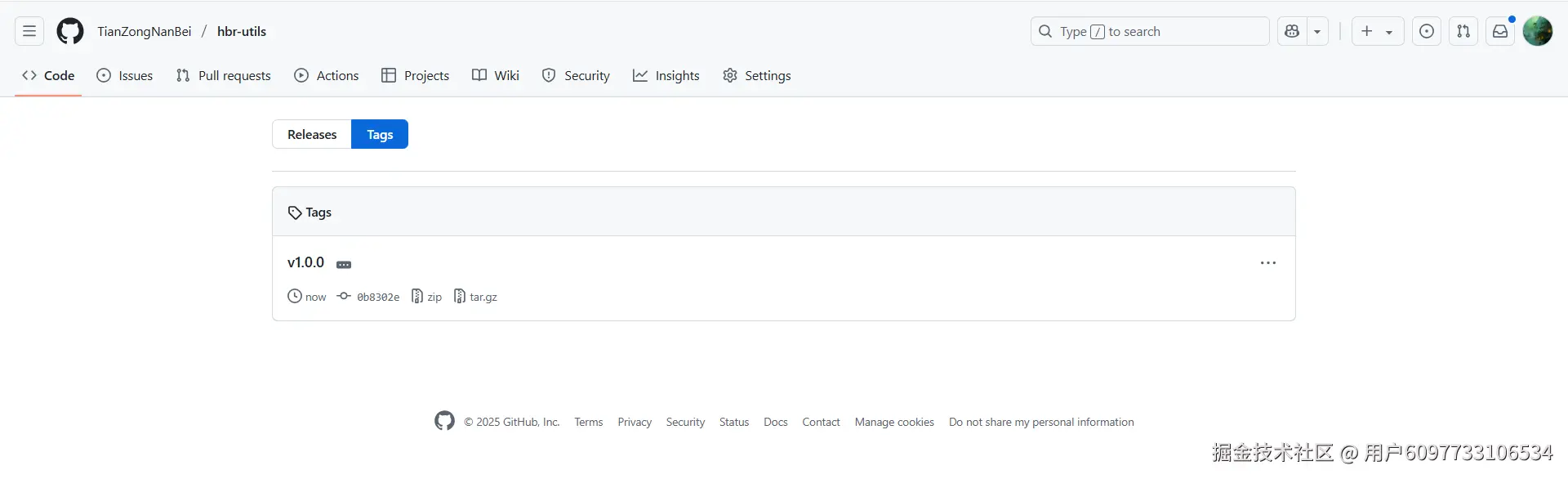Open footer Contact link
The image size is (1568, 479).
point(821,422)
